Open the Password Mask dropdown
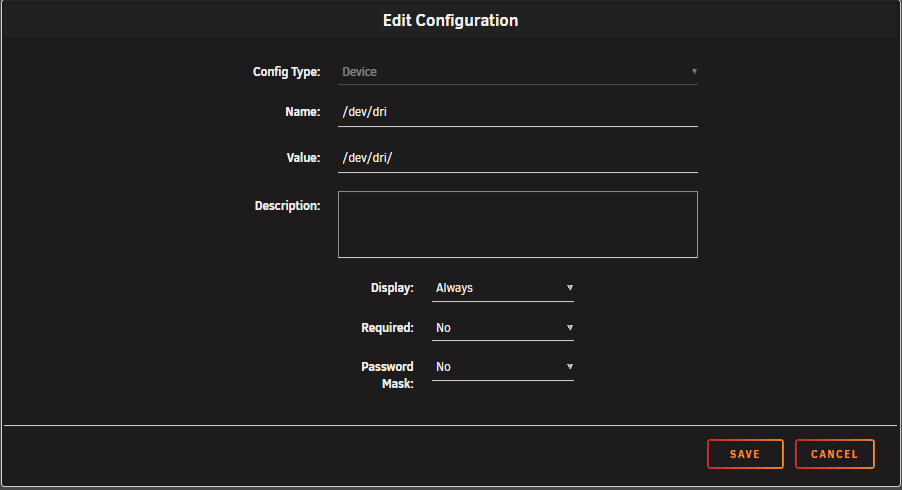This screenshot has height=490, width=902. pyautogui.click(x=501, y=367)
